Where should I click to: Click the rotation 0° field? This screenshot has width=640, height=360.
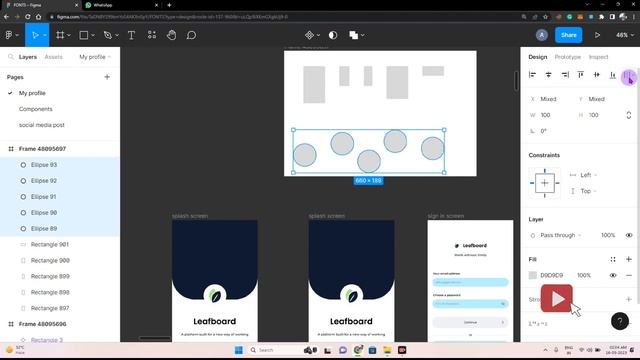click(550, 131)
